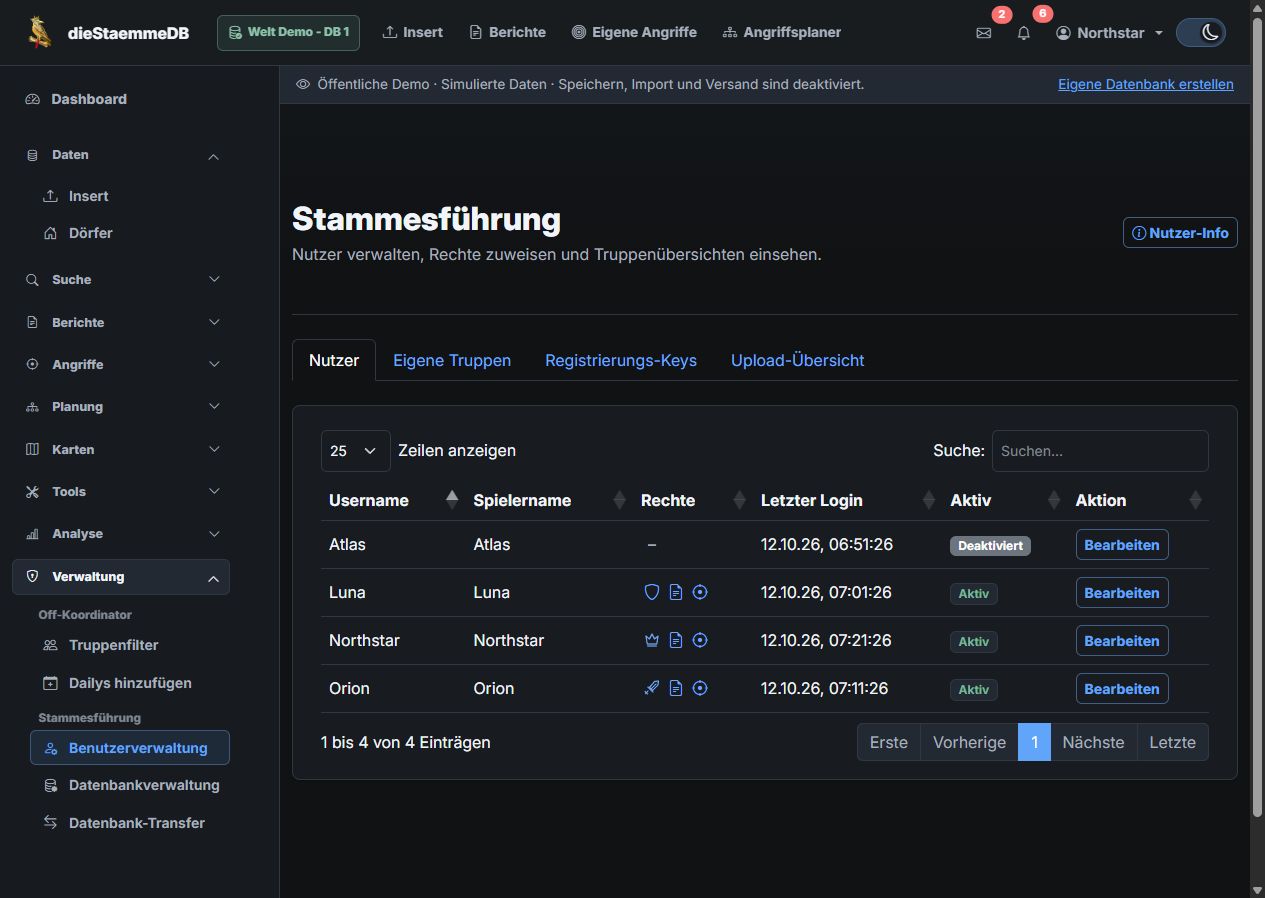Click the Dashboard gauge icon
The height and width of the screenshot is (898, 1265).
coord(32,99)
